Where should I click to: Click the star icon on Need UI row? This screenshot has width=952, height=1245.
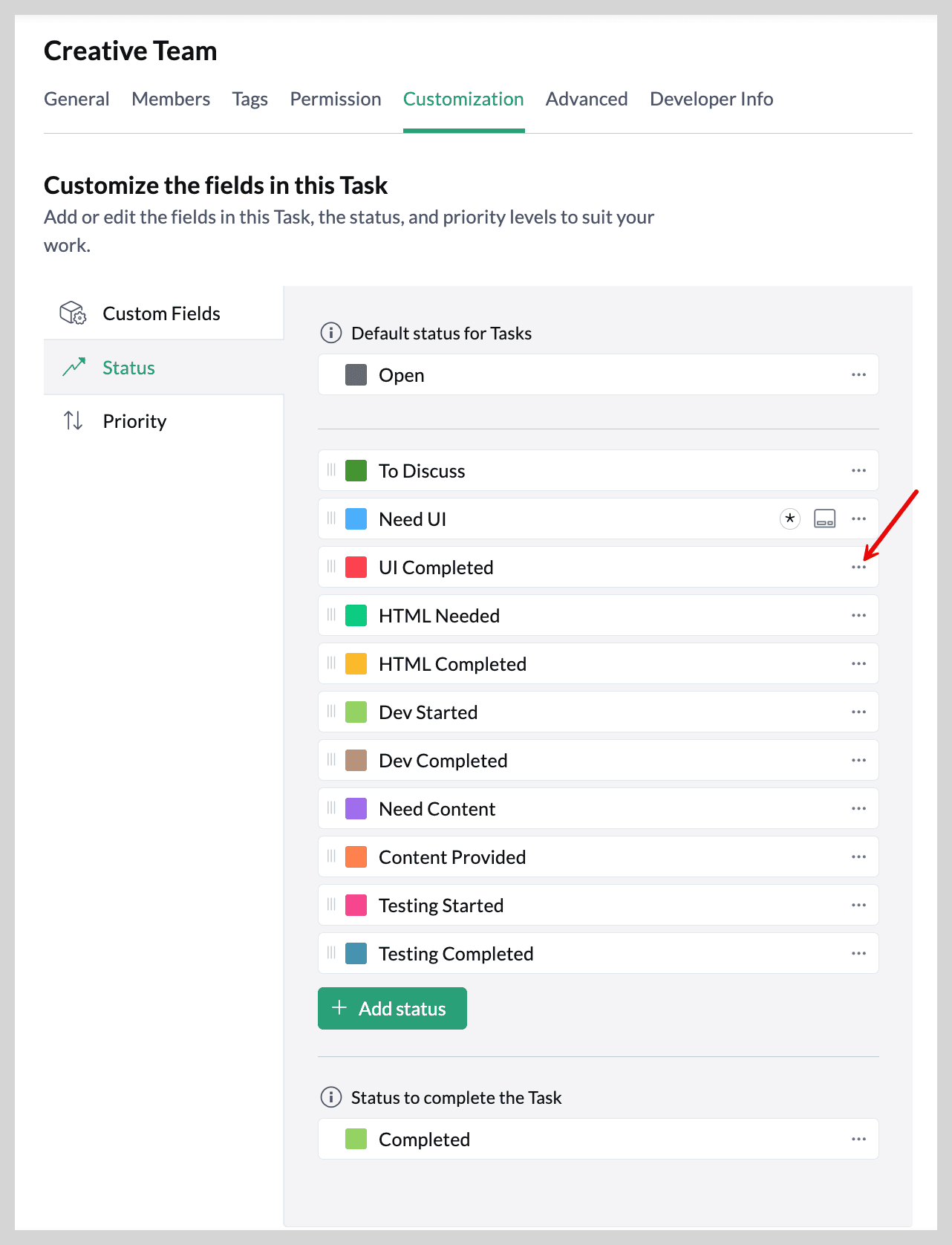tap(790, 519)
